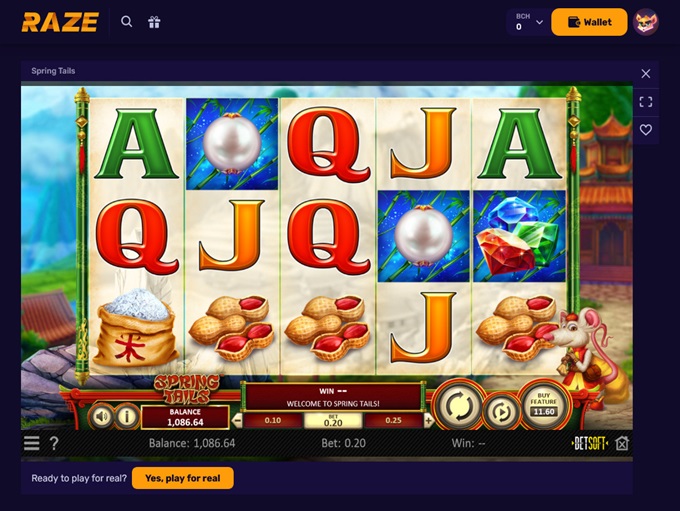This screenshot has height=511, width=680.
Task: Increase the bet with the plus arrow
Action: 428,420
